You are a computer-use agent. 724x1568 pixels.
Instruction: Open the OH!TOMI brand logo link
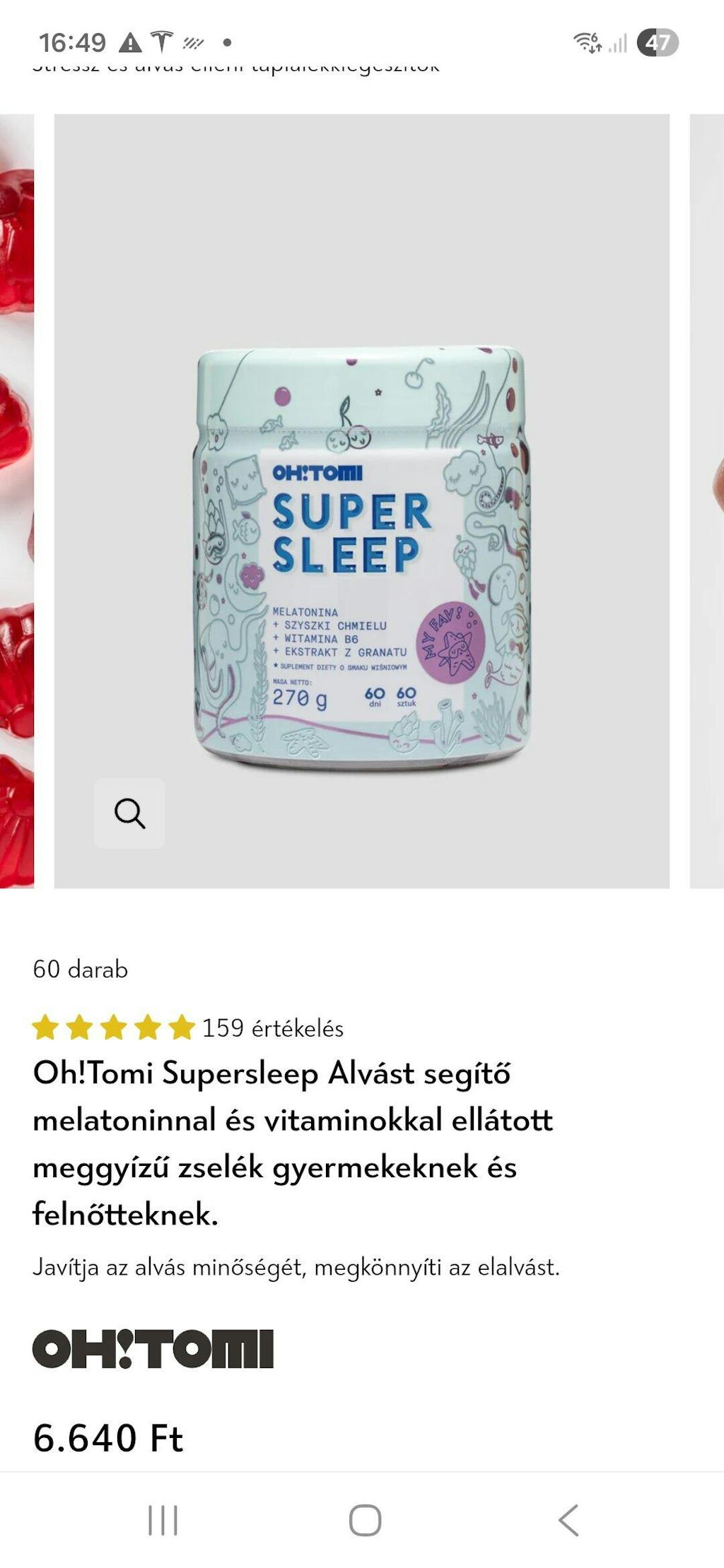tap(153, 1348)
